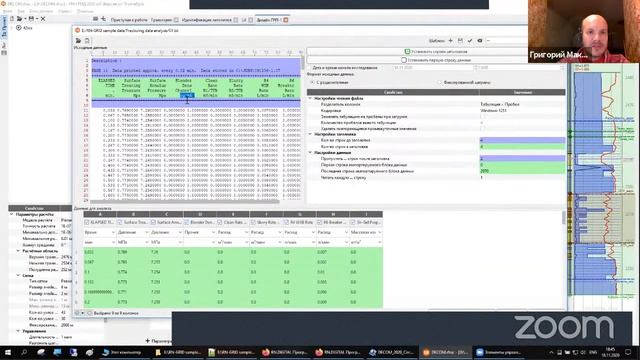
Task: Open the yellow folder taskbar window
Action: [178, 352]
